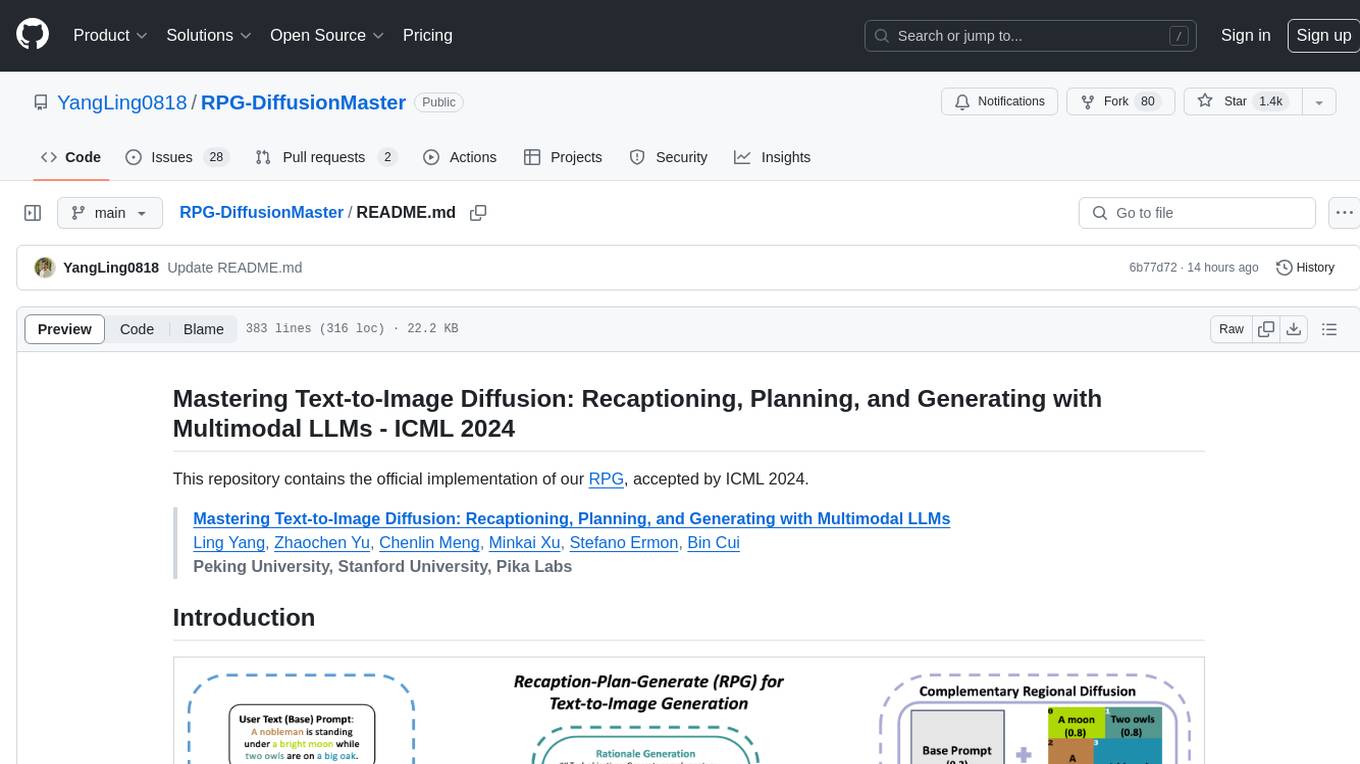
Task: Click the Peking University affiliations line
Action: point(382,566)
